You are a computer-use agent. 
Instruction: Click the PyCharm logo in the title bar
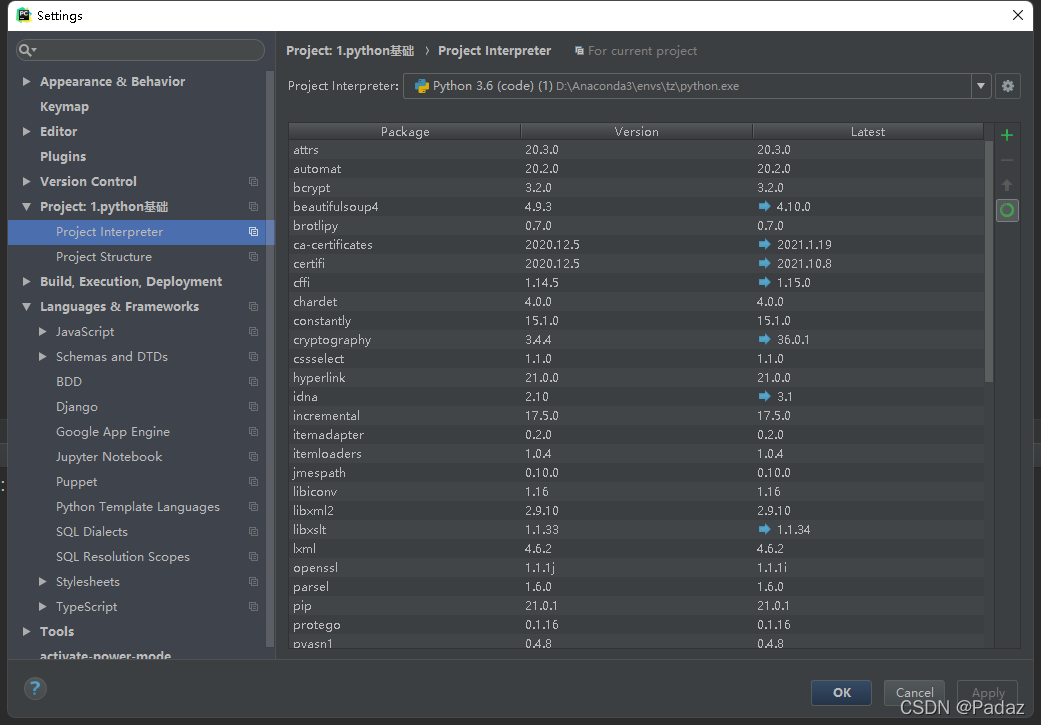pyautogui.click(x=24, y=15)
